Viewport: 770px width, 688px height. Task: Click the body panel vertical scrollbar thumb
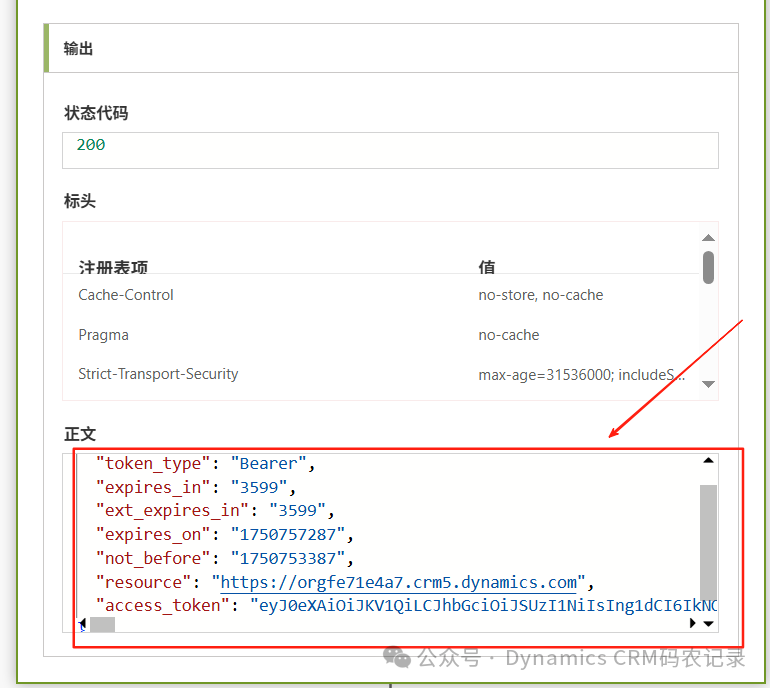(x=708, y=542)
